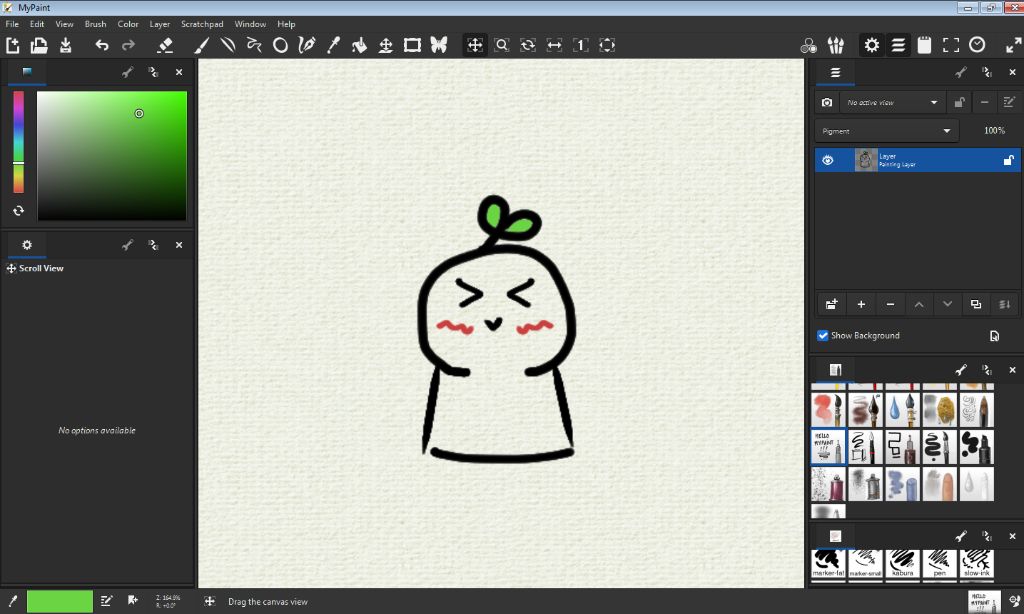Pick a shade in the green color square
Screen dimensions: 1024x614
click(112, 155)
